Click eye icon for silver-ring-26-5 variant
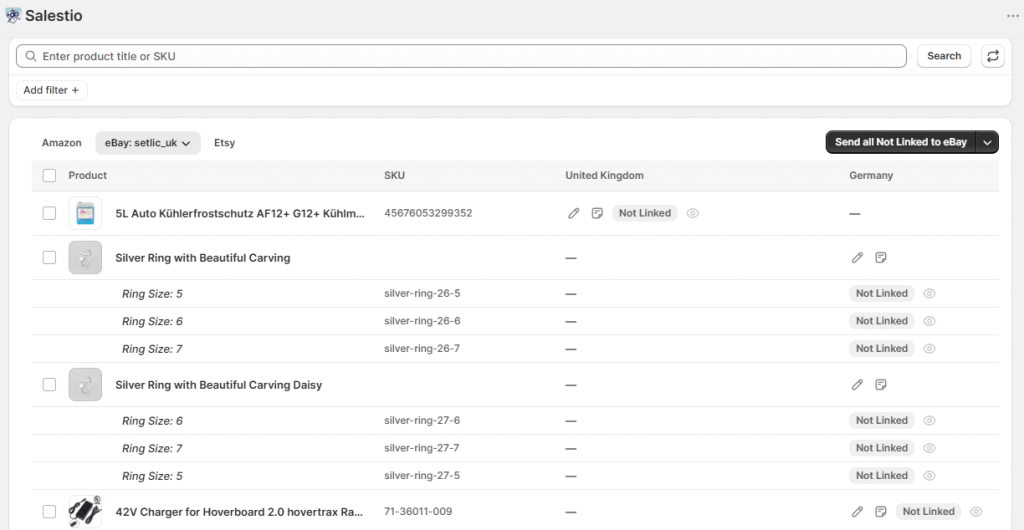 [929, 294]
